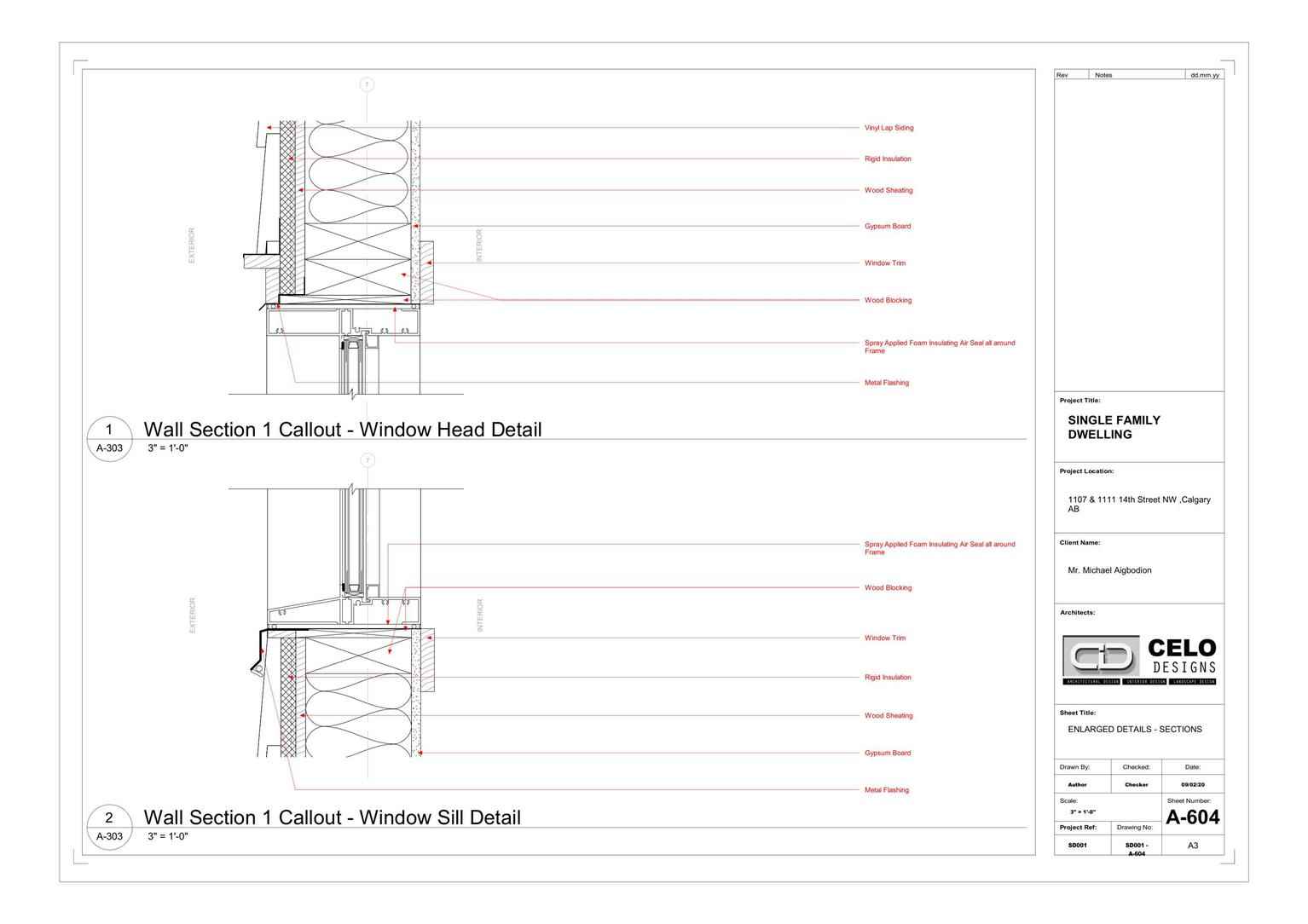Click "Wood Sheating" label in Window Sill Detail
1308x924 pixels.
(x=888, y=716)
